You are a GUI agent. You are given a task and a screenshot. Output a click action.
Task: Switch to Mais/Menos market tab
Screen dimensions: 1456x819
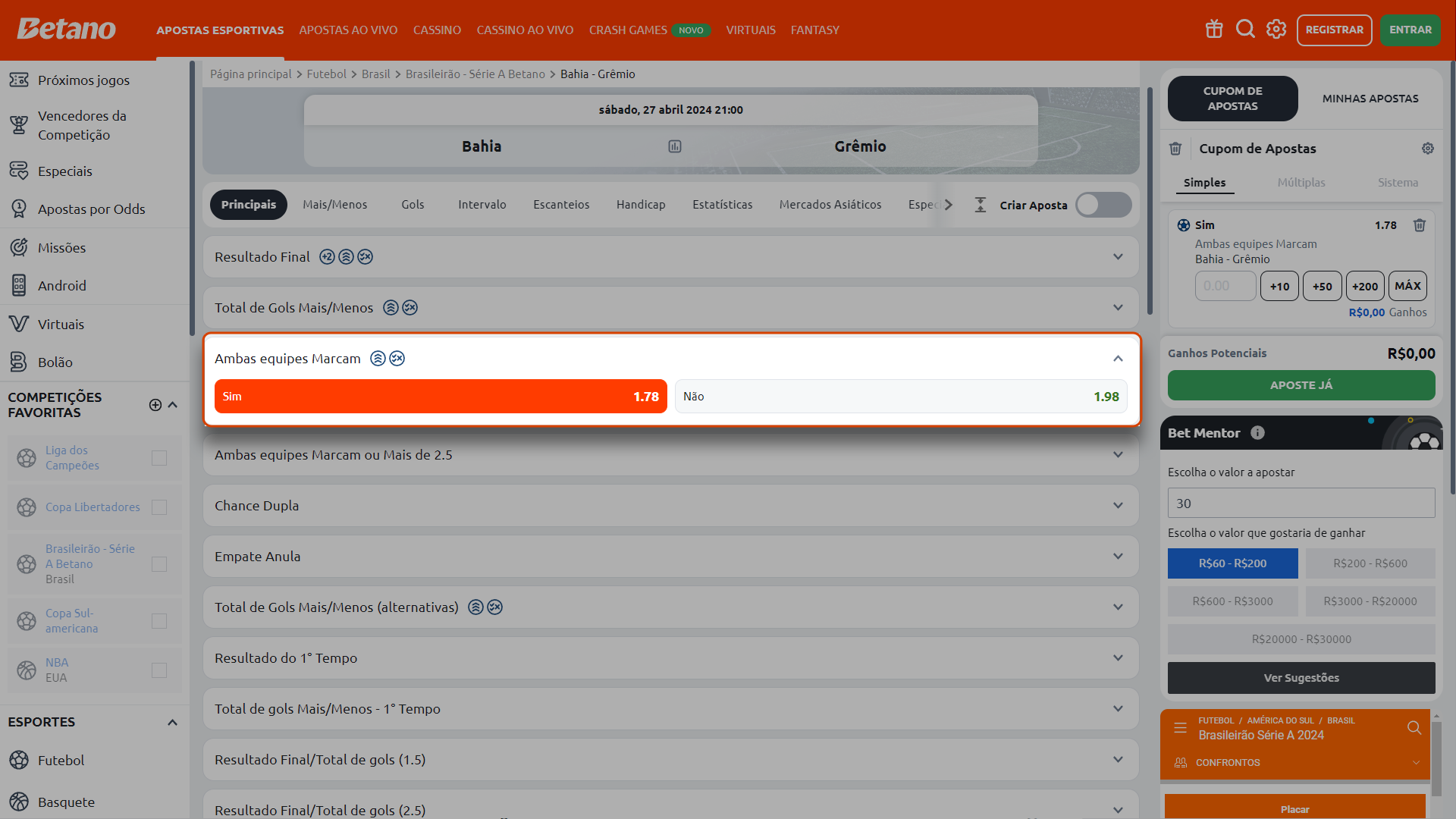coord(334,205)
